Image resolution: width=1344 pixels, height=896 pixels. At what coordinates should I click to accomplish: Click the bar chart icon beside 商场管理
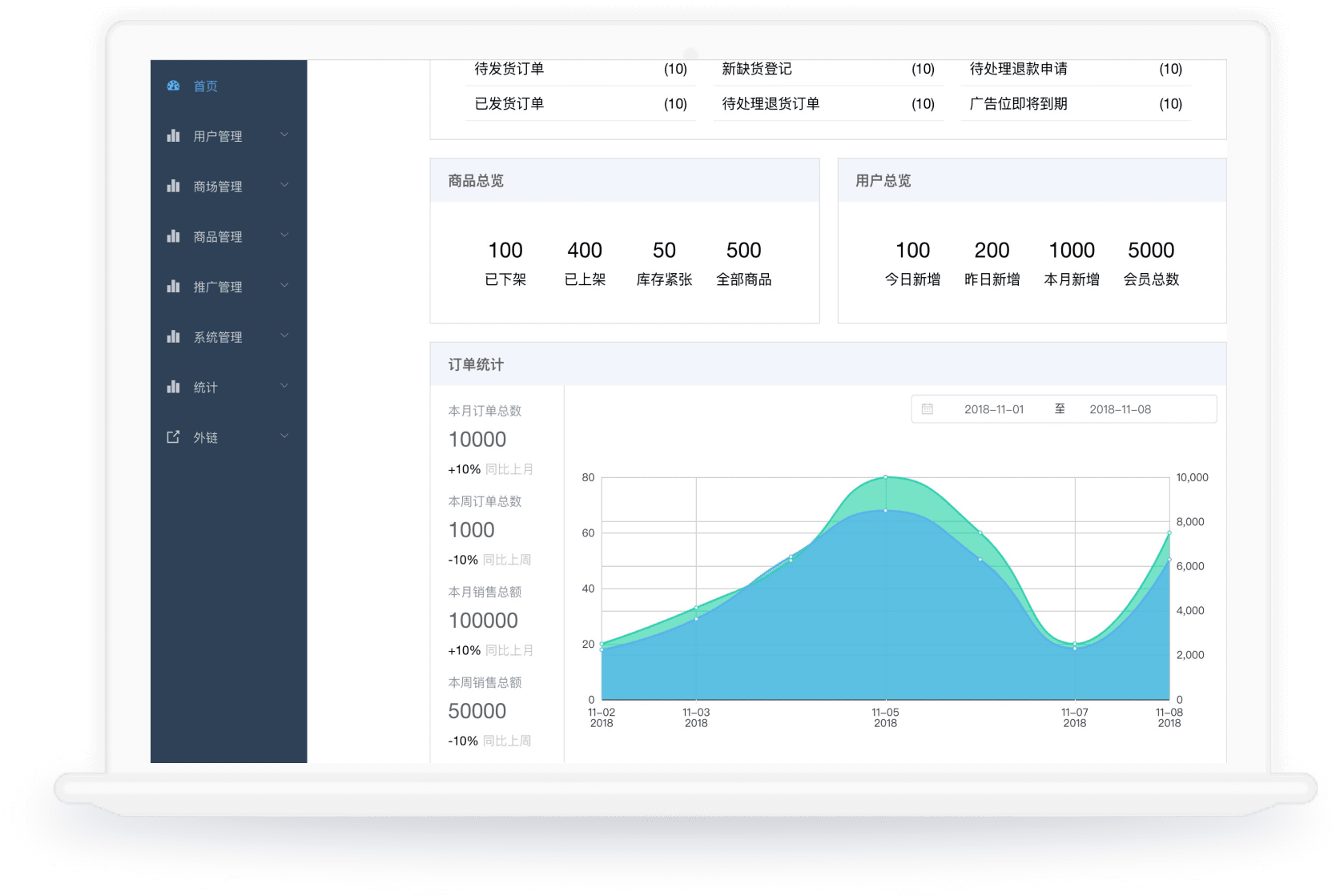173,187
